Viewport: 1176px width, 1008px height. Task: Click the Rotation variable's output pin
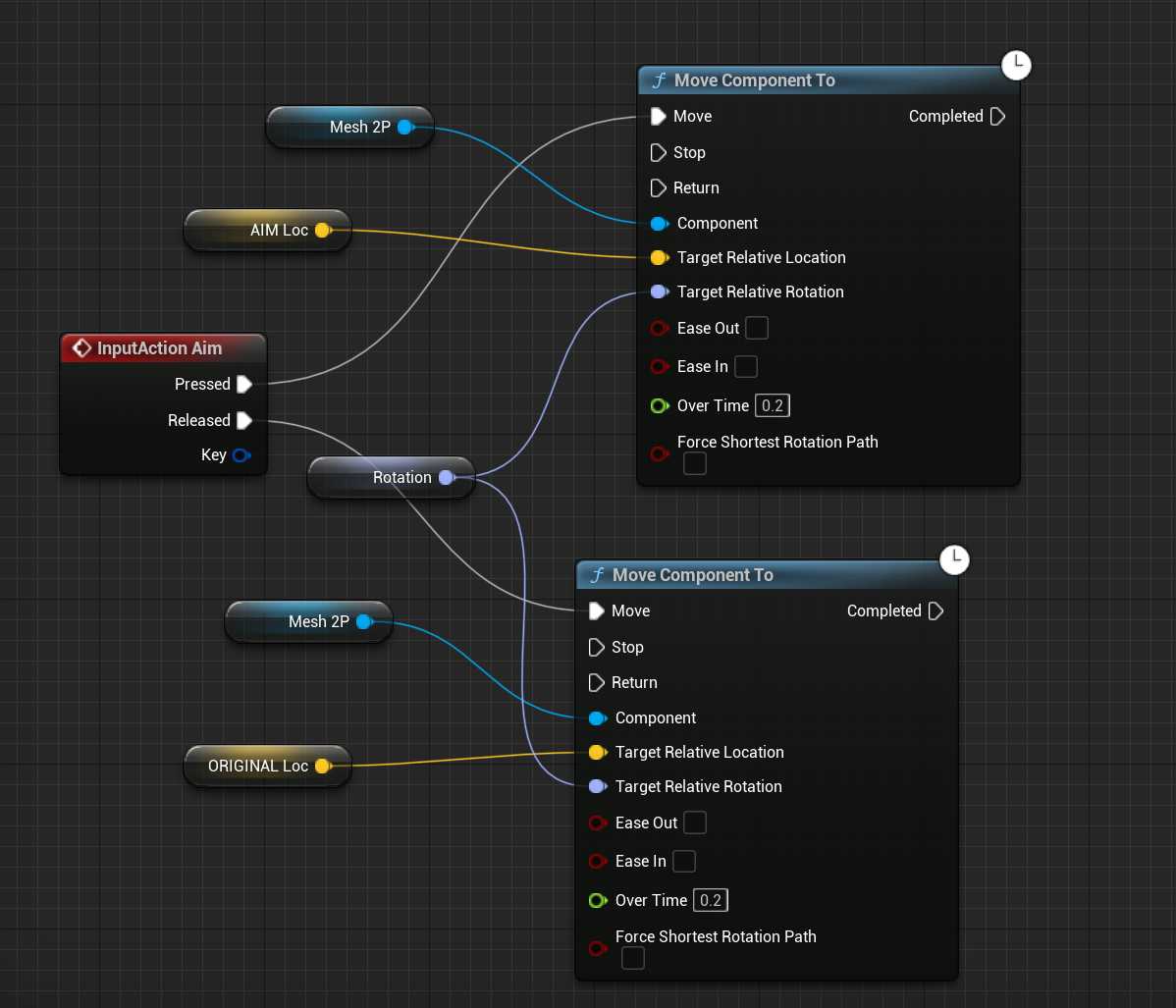(447, 478)
